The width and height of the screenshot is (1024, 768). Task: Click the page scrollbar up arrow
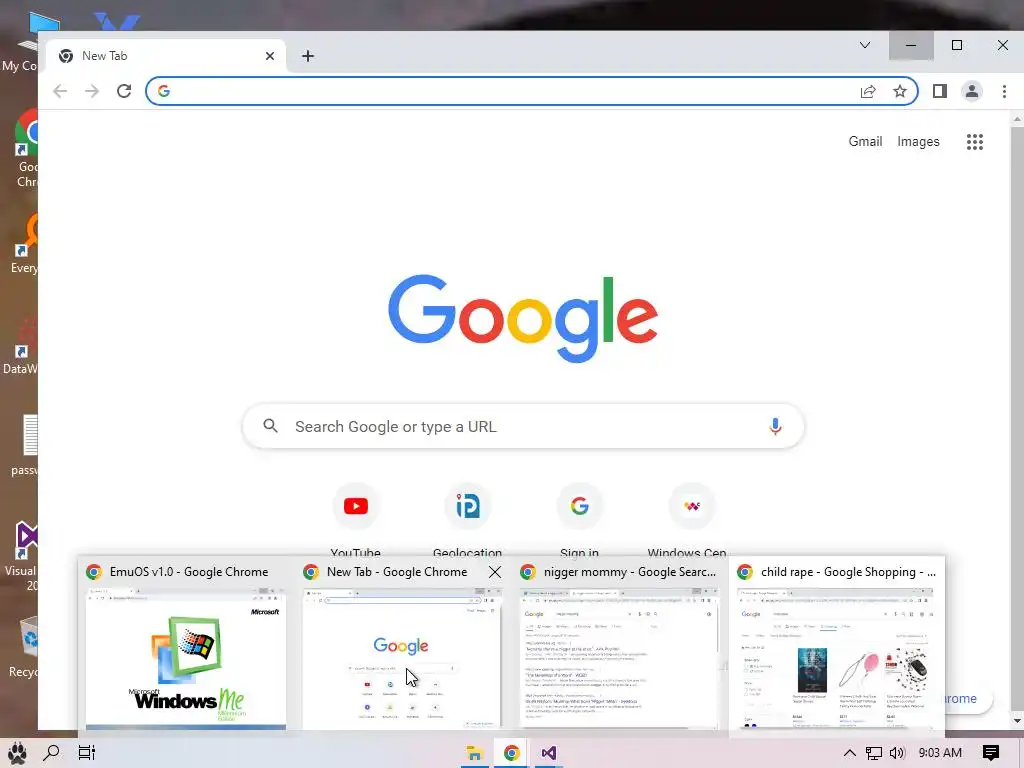1017,119
